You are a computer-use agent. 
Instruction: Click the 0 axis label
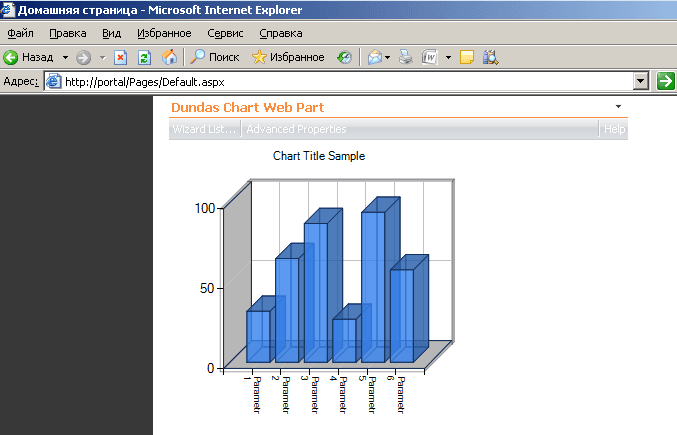coord(211,368)
